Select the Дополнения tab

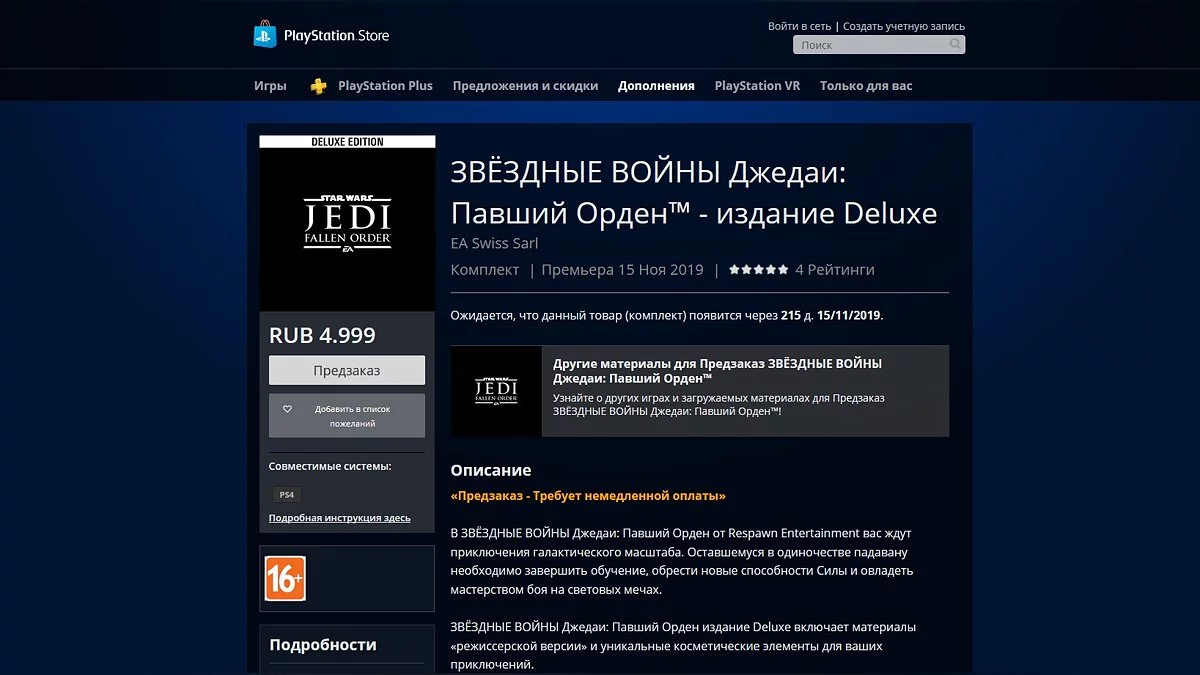pyautogui.click(x=656, y=86)
